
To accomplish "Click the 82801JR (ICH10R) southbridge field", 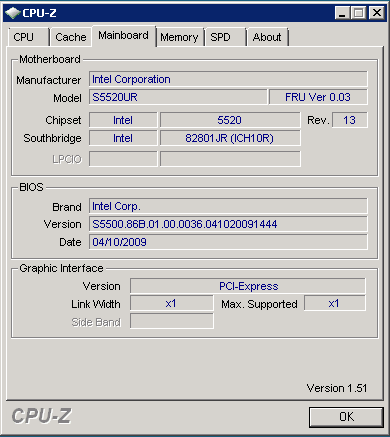I will pyautogui.click(x=230, y=138).
